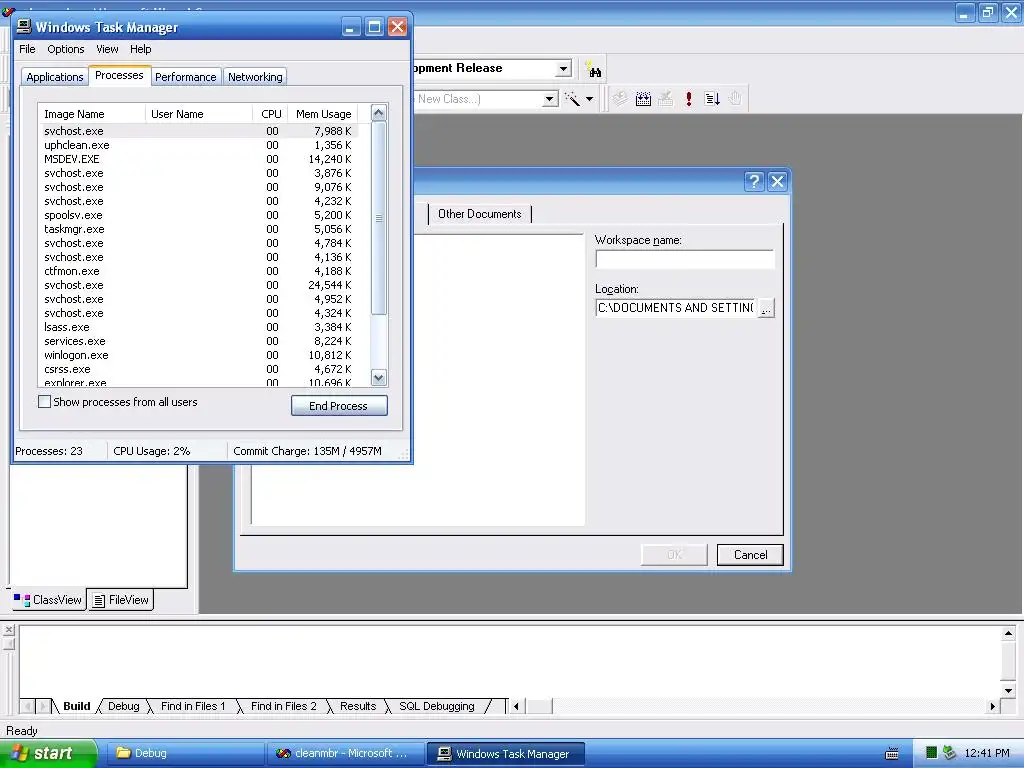Select the taskmgr.exe process row
This screenshot has width=1024, height=768.
(x=199, y=229)
